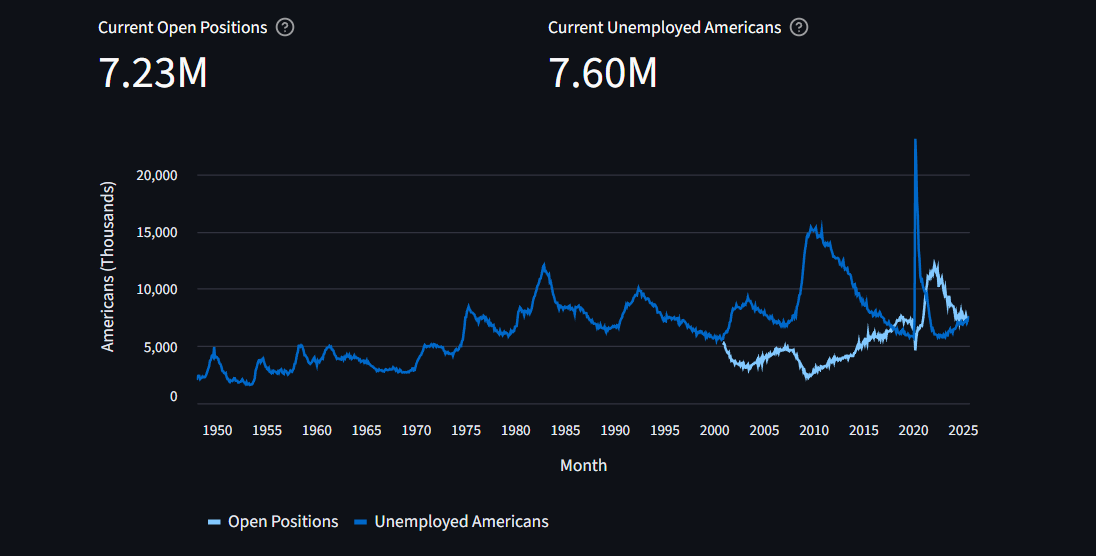Click the 1985 x-axis year label

(x=565, y=430)
